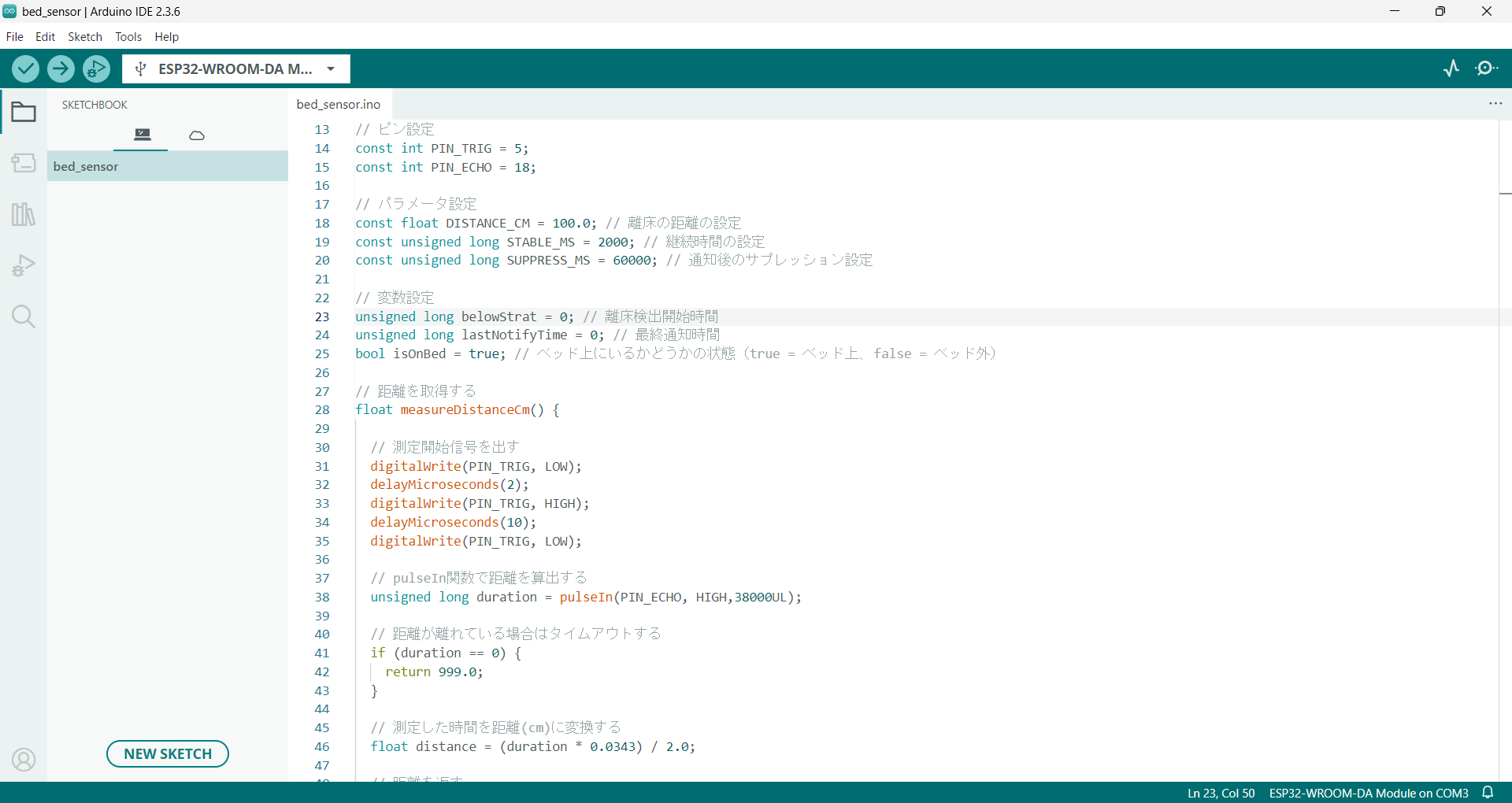The image size is (1512, 803).
Task: Click 'digitalWrite(PIN_TRIG, HIGH);' on line 33
Action: [480, 504]
